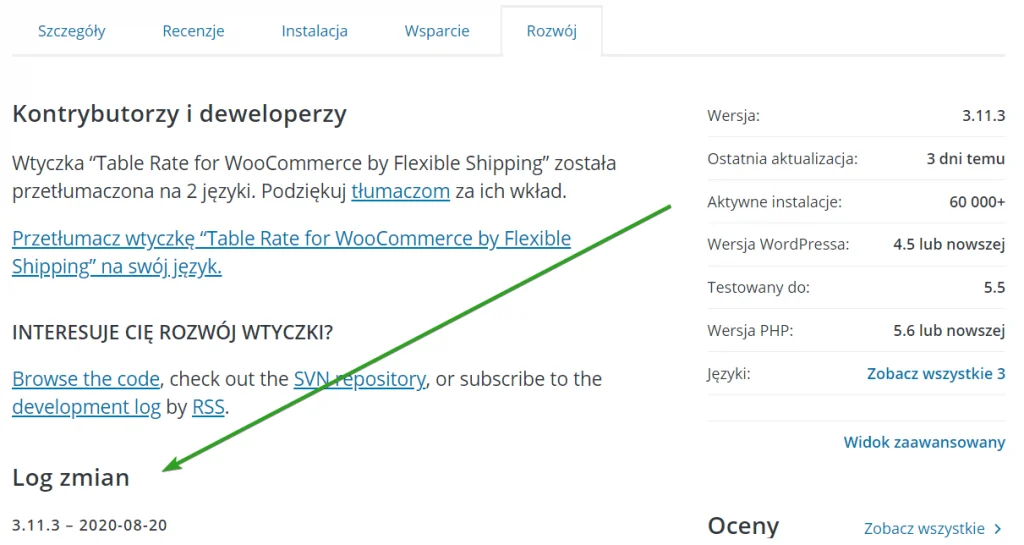Open the Szczegóły tab
The height and width of the screenshot is (545, 1024).
coord(71,31)
